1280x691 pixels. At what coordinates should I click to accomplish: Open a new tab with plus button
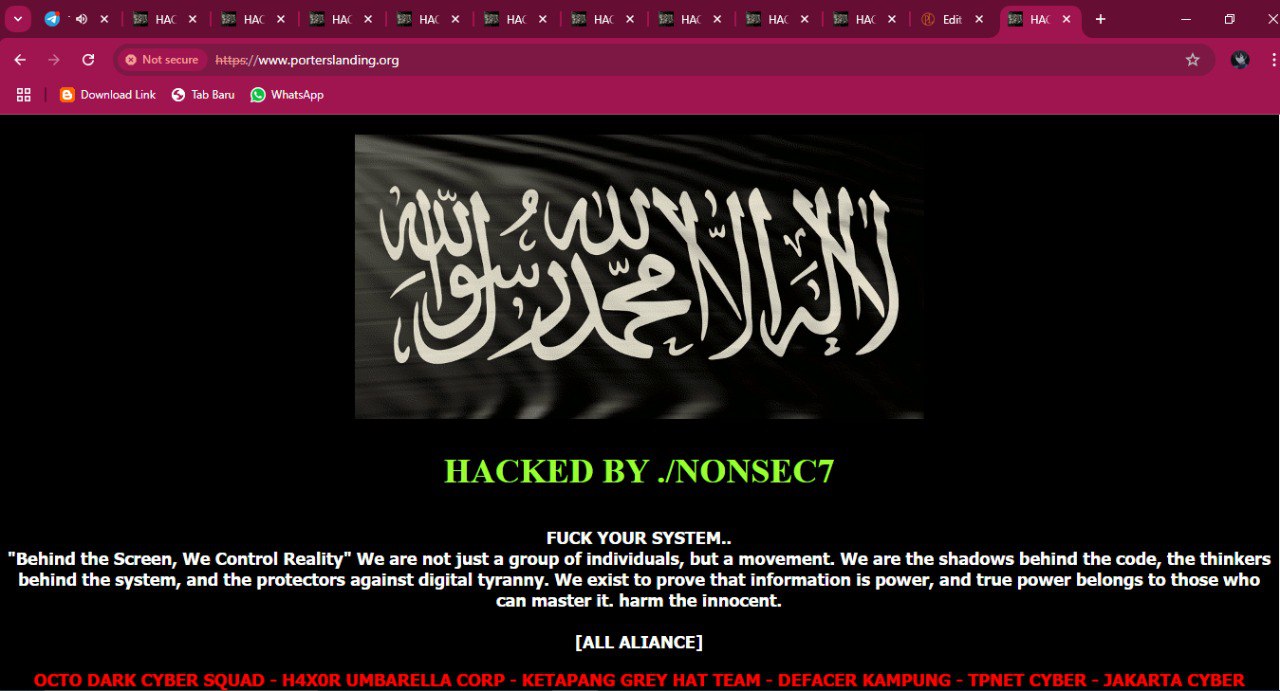tap(1100, 19)
